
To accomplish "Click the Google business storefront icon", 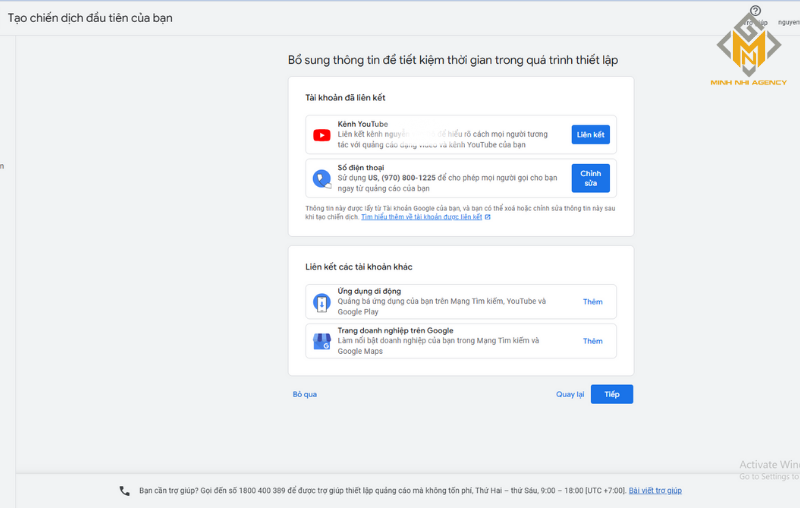I will 321,341.
